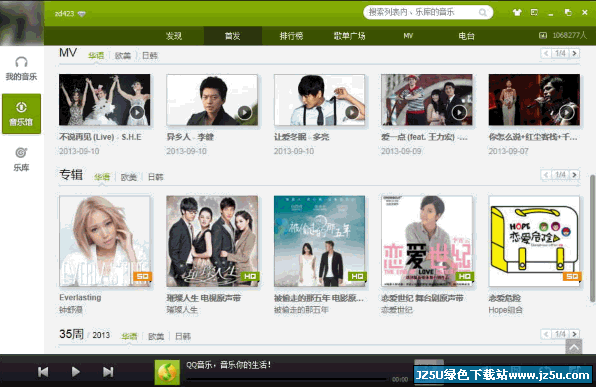
Task: Go to next page of 专辑 section
Action: 574,175
